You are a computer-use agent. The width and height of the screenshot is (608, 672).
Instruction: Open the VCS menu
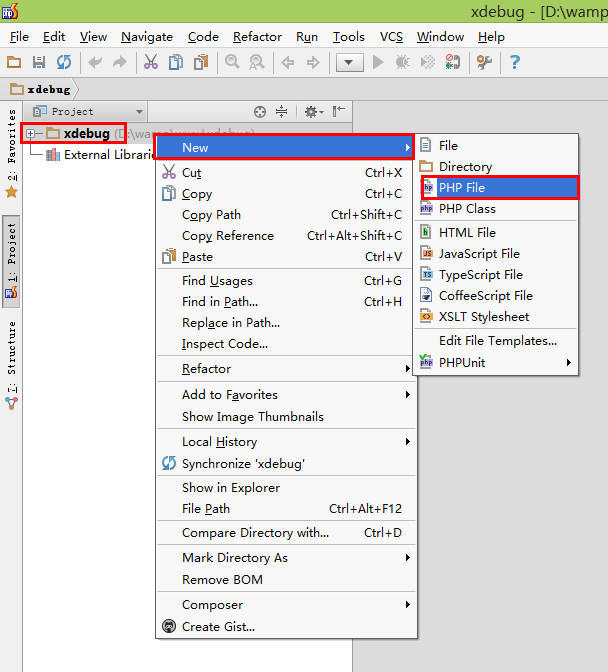(x=391, y=37)
